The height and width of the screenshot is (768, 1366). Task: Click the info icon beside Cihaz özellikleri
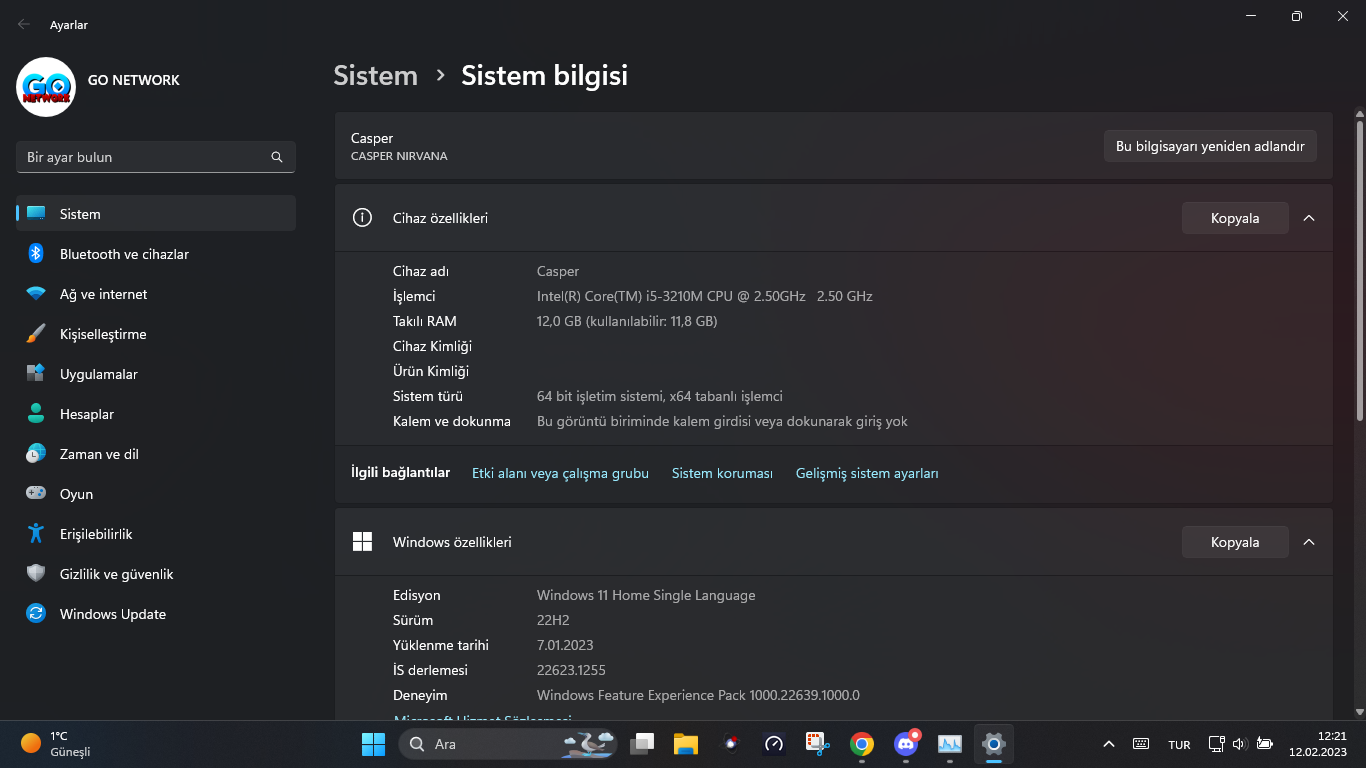(362, 218)
